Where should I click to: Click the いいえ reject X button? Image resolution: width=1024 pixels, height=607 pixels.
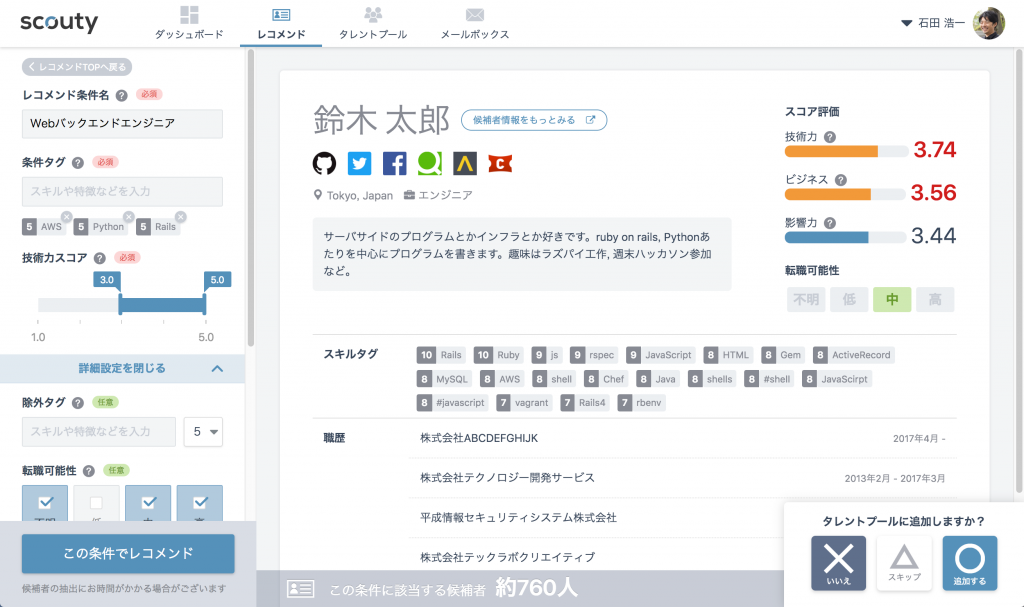(x=838, y=563)
